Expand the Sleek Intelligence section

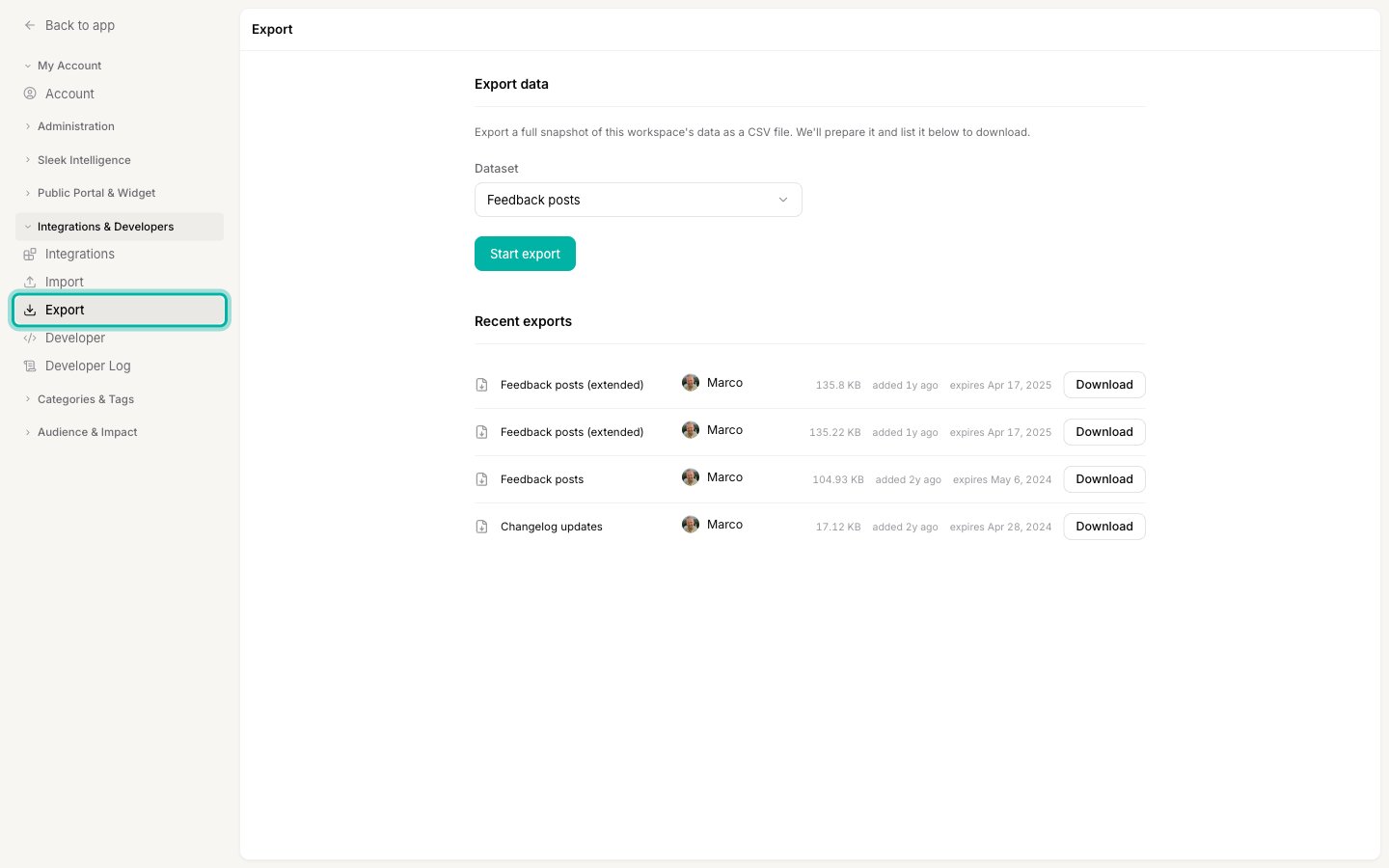[x=120, y=160]
